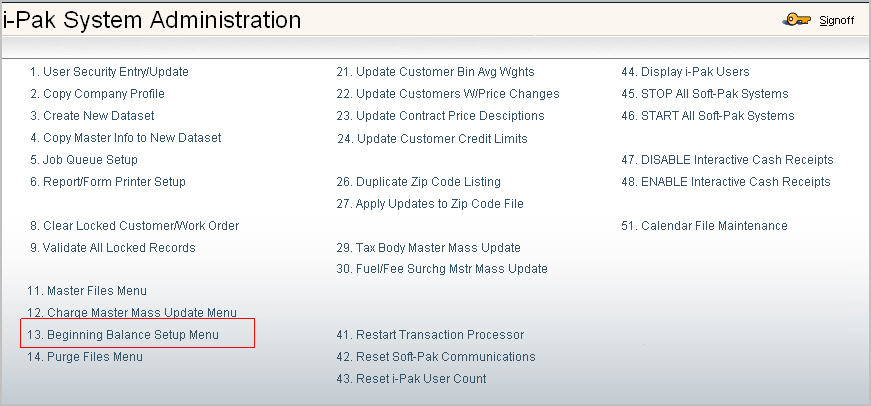
Task: Select ENABLE Interactive Cash Receipts
Action: [x=726, y=182]
